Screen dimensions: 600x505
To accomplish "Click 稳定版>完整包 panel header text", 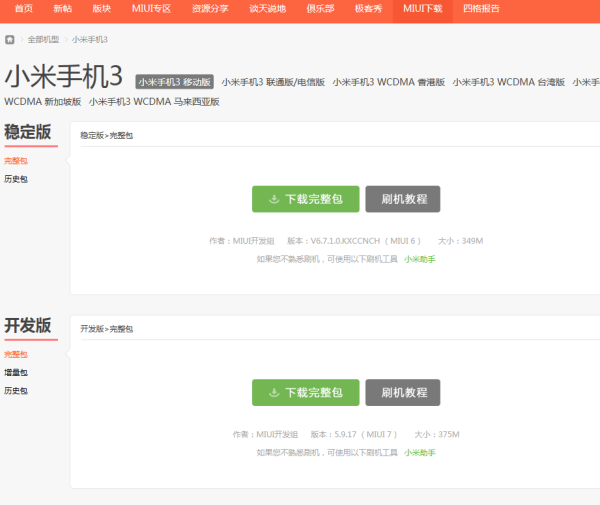I will (106, 135).
